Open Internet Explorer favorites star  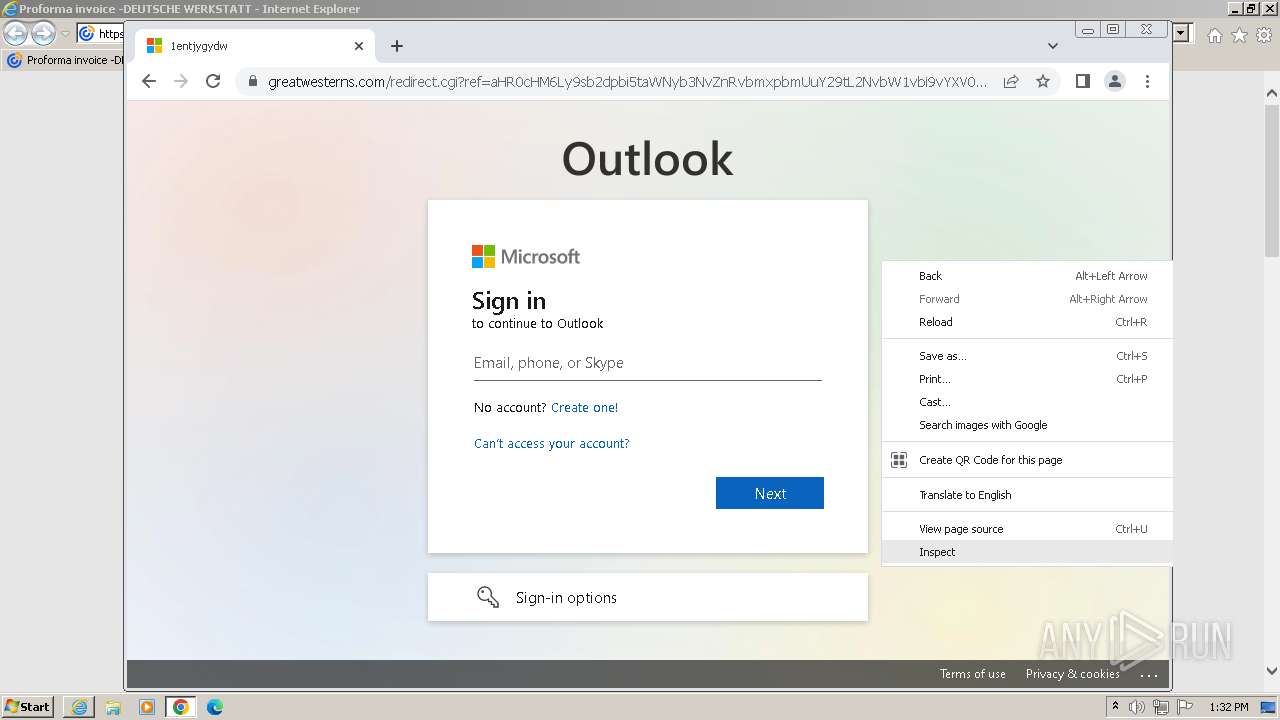coord(1239,35)
